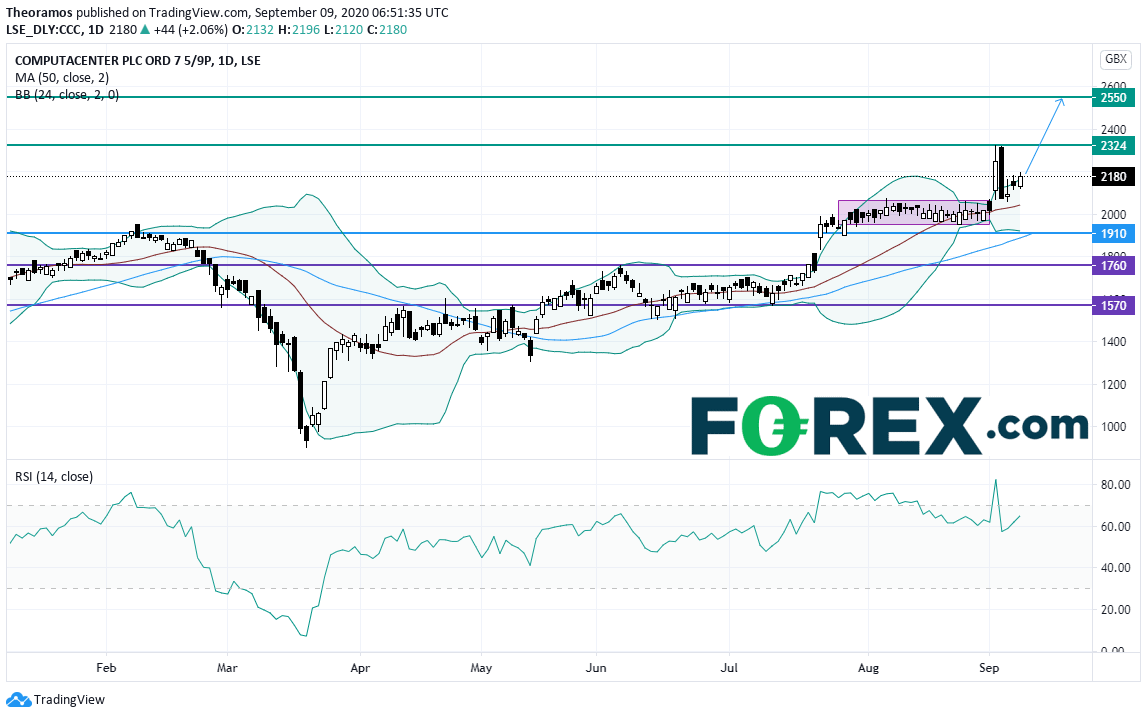Click the 2180 current price label
Screen dimensions: 1147x718
tap(1113, 176)
